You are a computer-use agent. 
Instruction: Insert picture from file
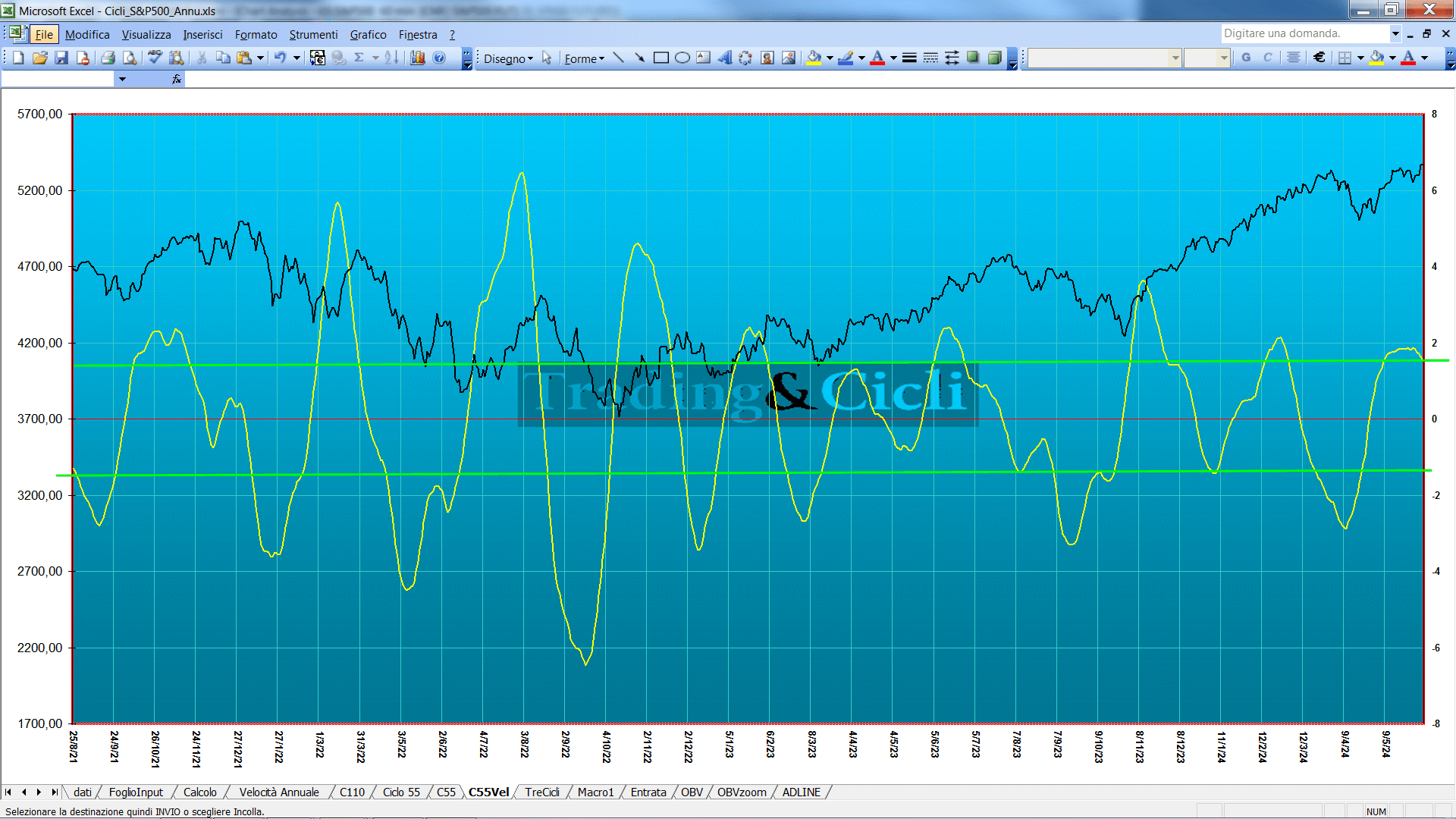[789, 58]
